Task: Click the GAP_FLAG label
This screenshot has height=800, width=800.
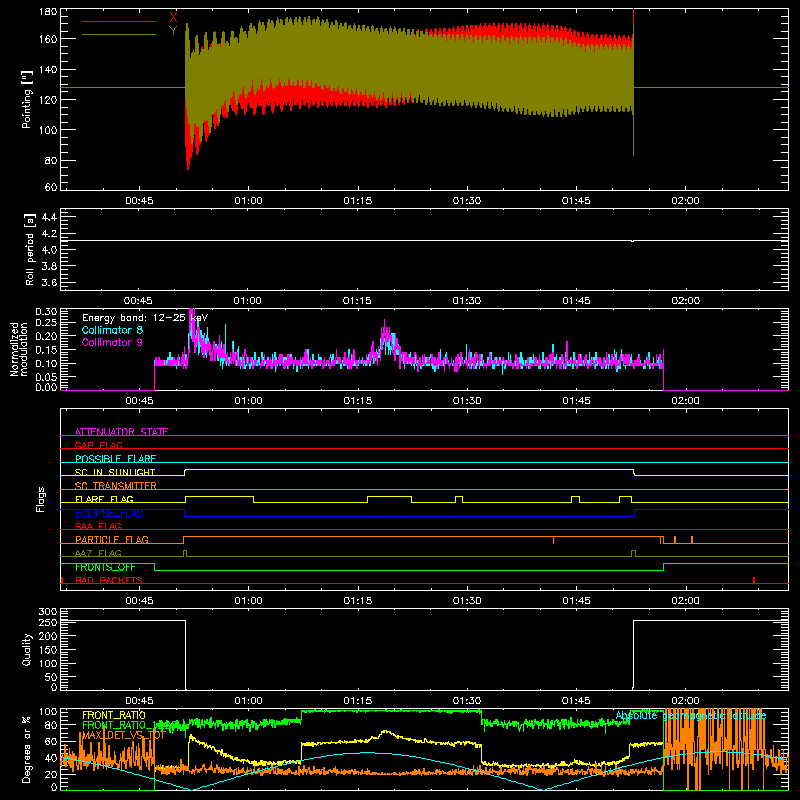Action: pos(98,445)
